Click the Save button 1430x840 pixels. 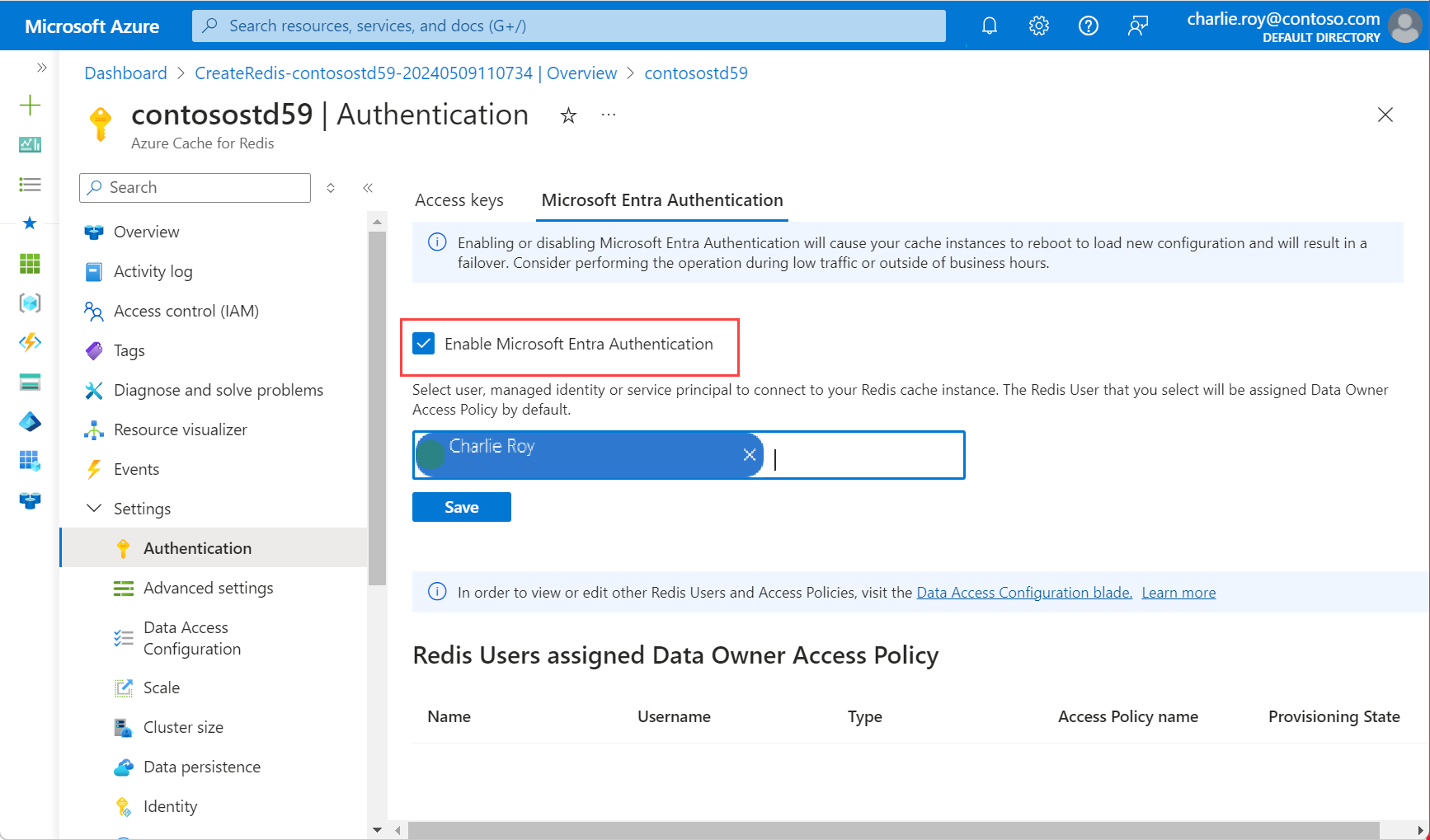pos(461,506)
